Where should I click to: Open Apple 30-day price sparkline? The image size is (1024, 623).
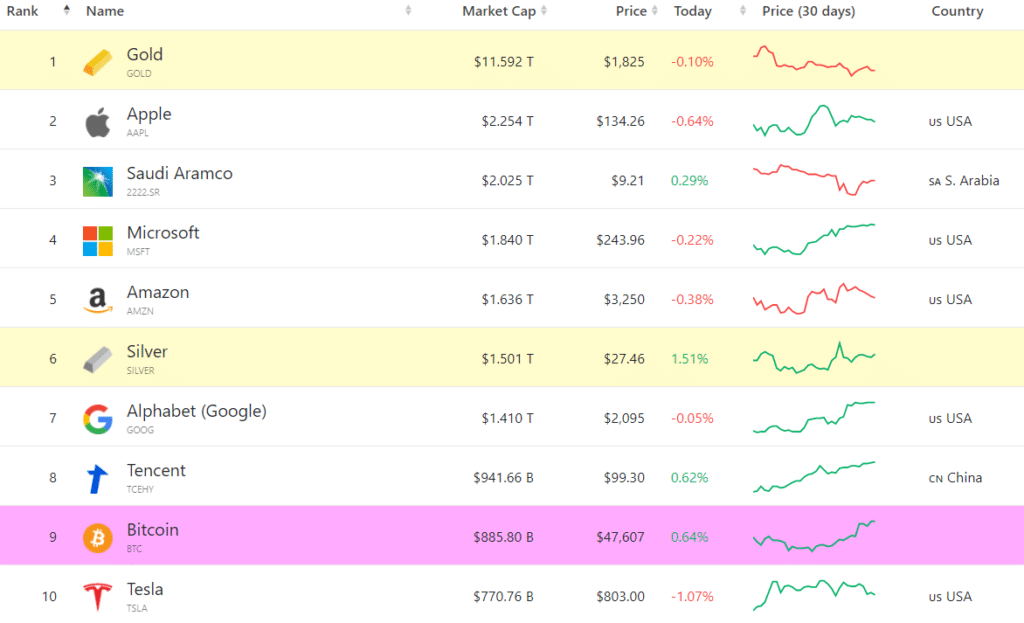(814, 121)
